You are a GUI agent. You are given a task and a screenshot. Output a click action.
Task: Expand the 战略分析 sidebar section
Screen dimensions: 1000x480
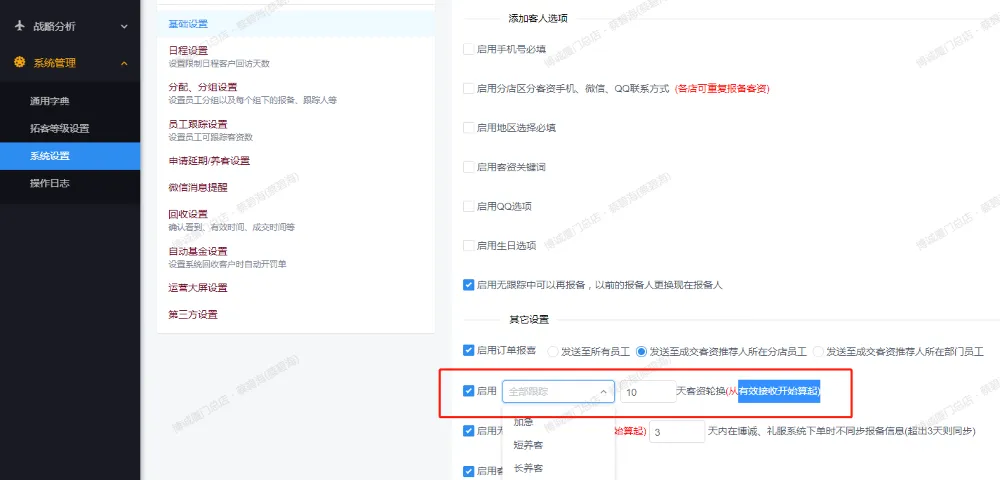tap(123, 25)
